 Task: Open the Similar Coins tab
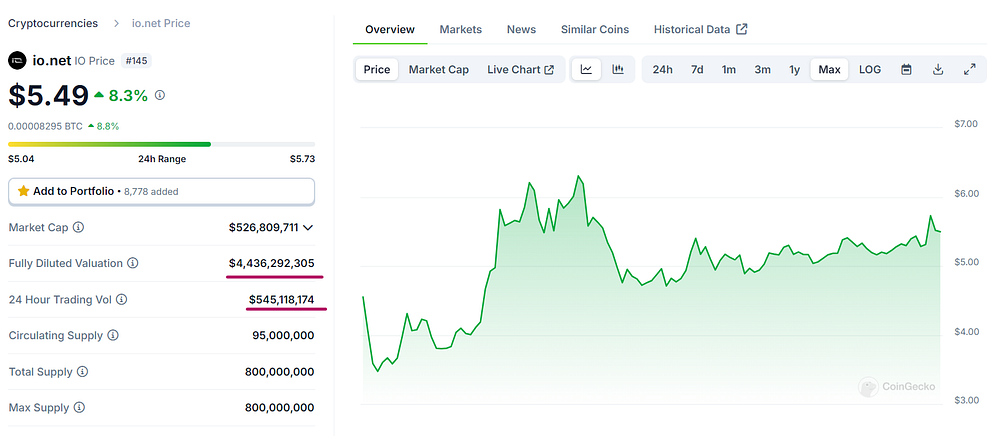595,29
